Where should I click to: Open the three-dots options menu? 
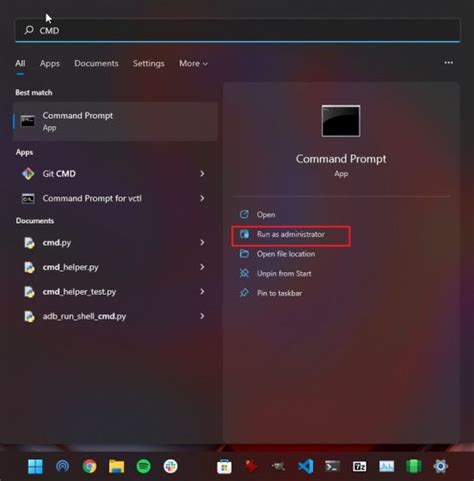click(x=448, y=63)
